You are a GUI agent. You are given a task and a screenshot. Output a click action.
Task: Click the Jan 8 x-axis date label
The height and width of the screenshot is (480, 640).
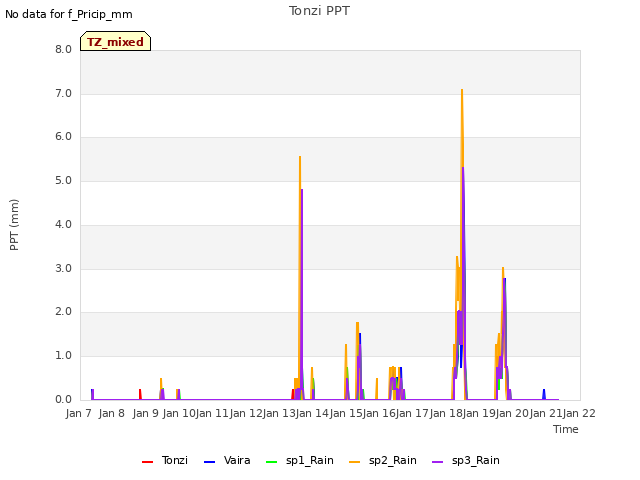point(112,413)
